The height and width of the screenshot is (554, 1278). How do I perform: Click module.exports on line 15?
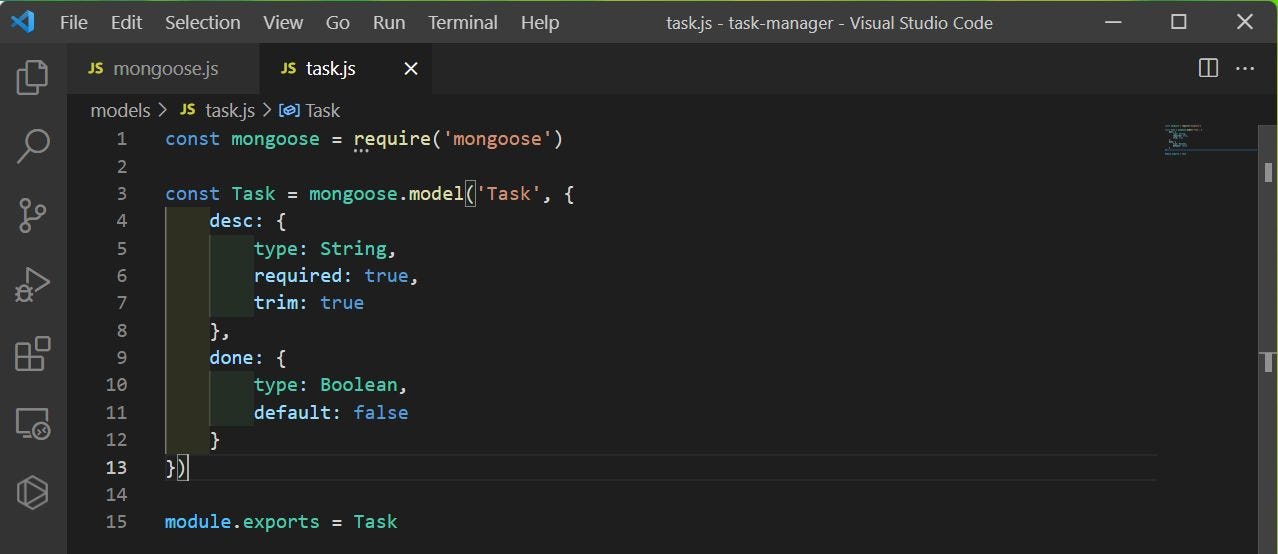[x=242, y=521]
